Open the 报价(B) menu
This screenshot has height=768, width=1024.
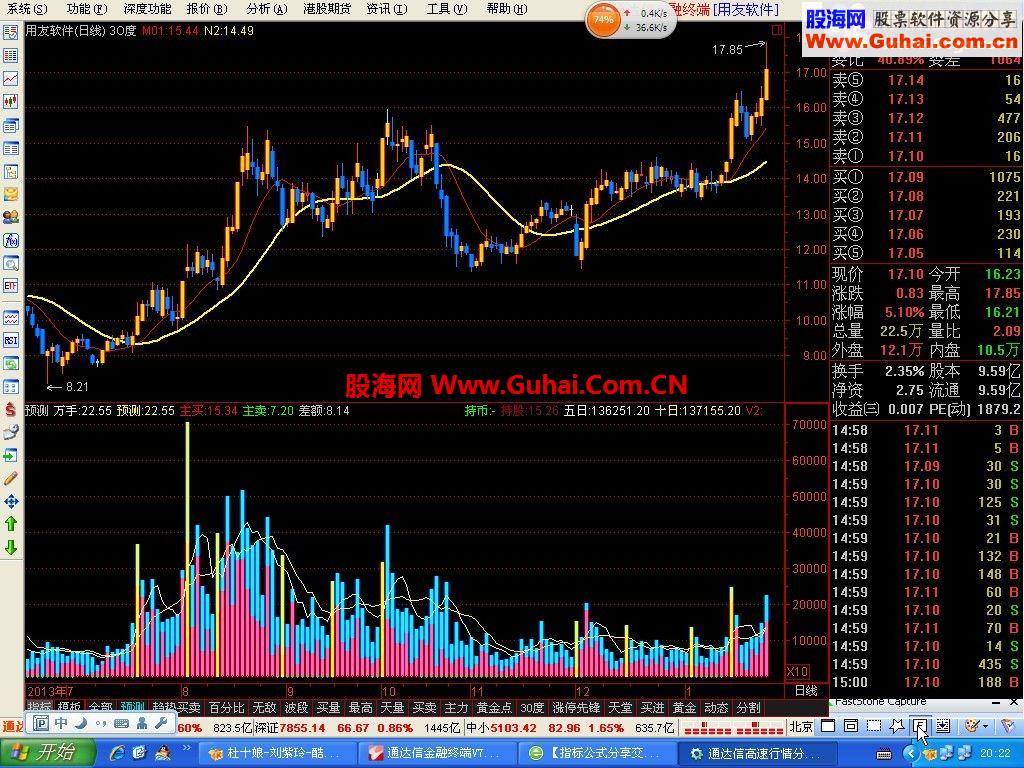point(207,8)
